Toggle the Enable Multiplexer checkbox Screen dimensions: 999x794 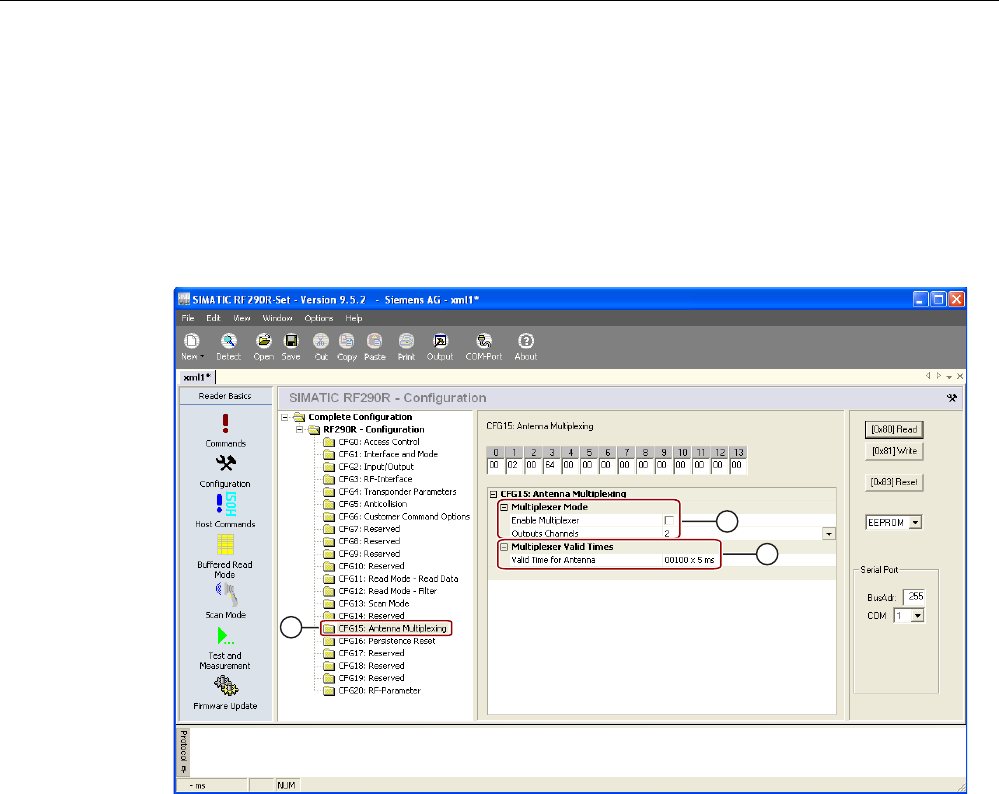(669, 521)
